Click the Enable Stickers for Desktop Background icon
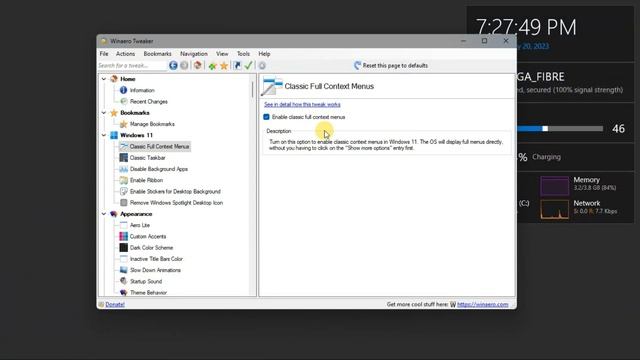This screenshot has width=640, height=360. [x=124, y=191]
